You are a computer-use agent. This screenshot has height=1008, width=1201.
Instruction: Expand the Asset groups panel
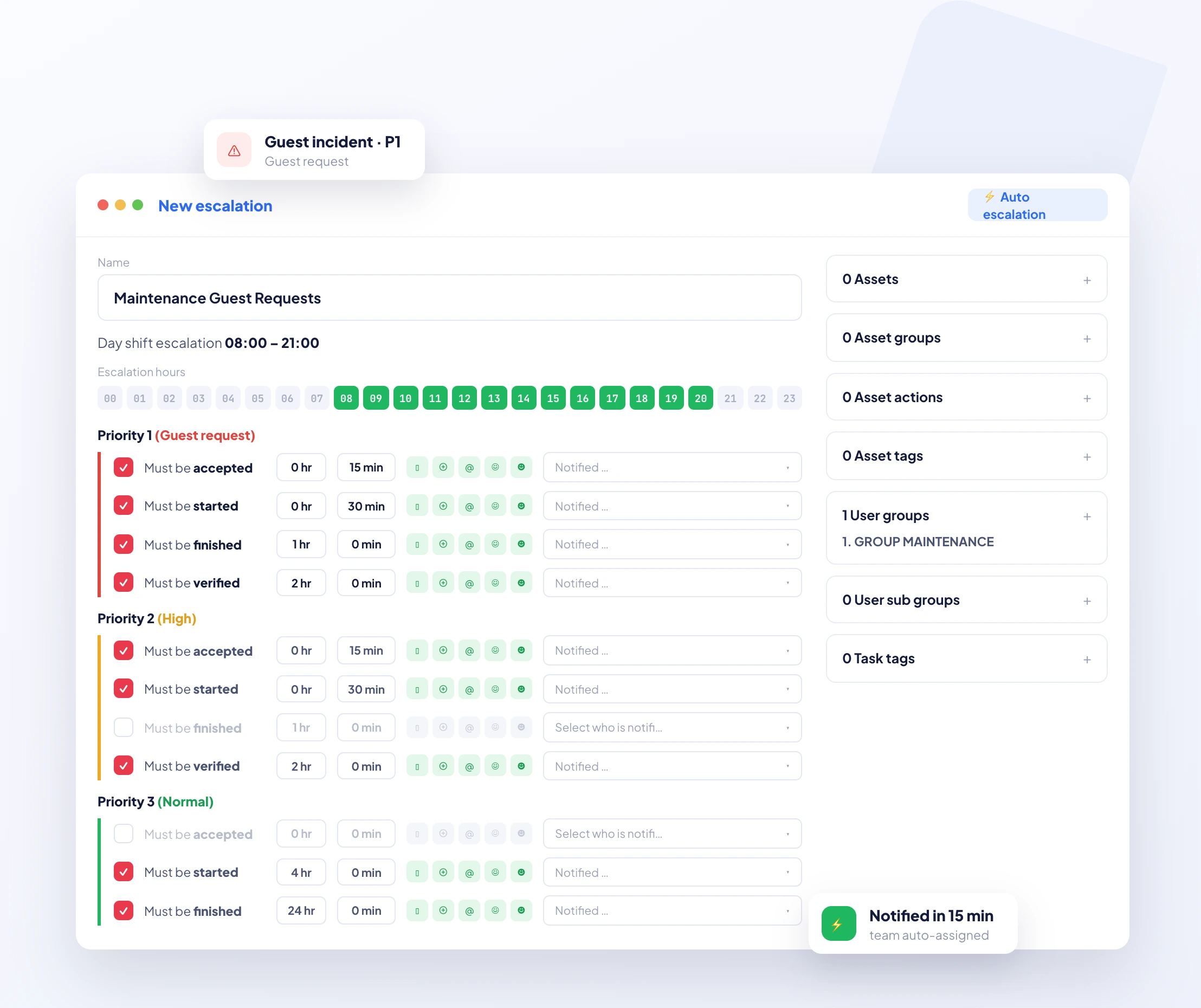click(x=966, y=338)
